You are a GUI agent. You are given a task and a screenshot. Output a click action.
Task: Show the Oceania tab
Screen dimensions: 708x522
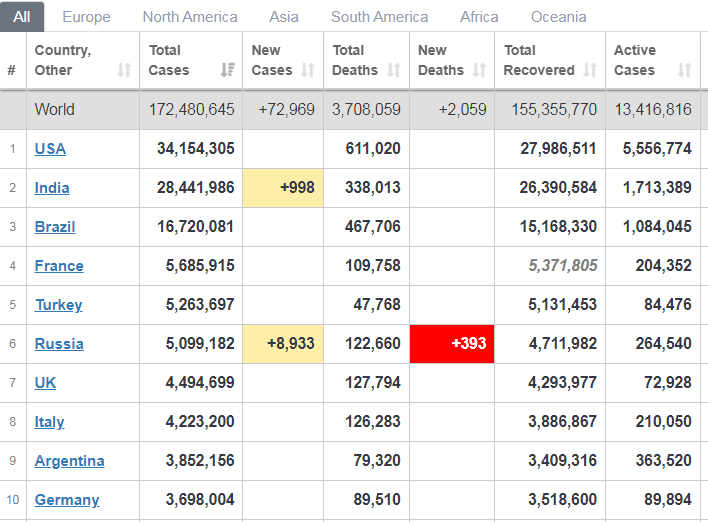pyautogui.click(x=559, y=17)
